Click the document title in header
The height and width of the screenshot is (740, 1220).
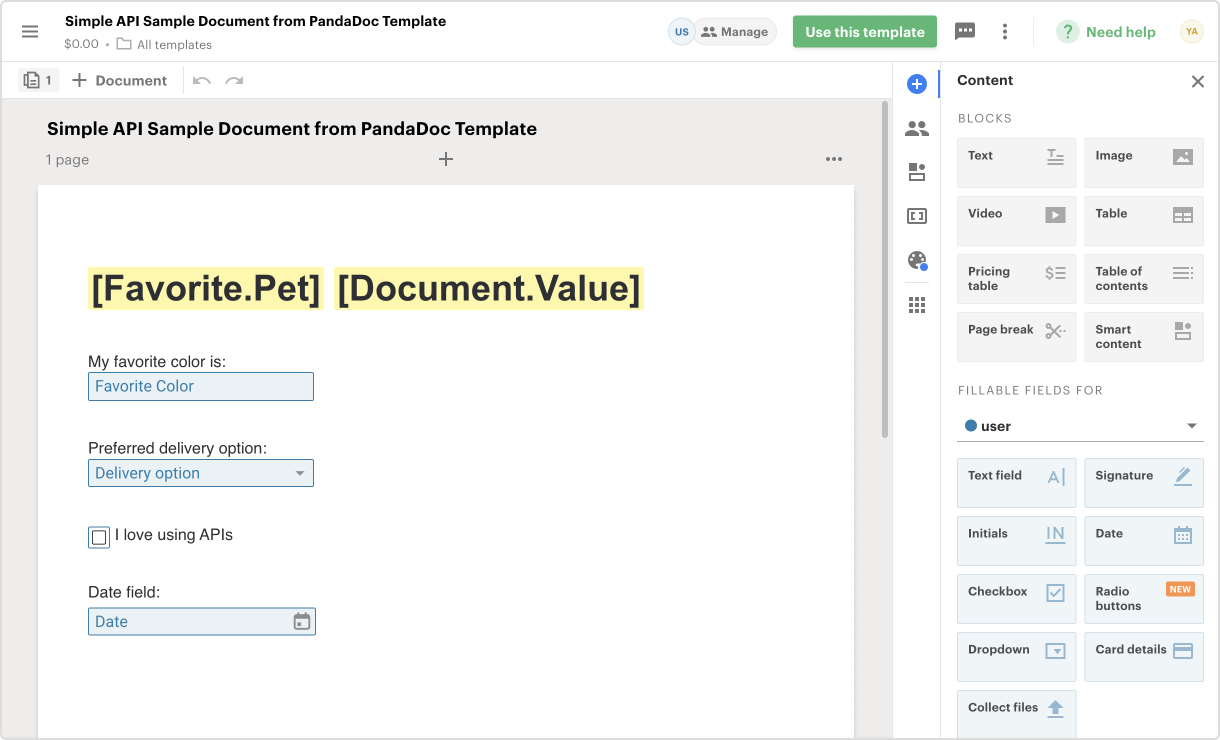tap(255, 21)
